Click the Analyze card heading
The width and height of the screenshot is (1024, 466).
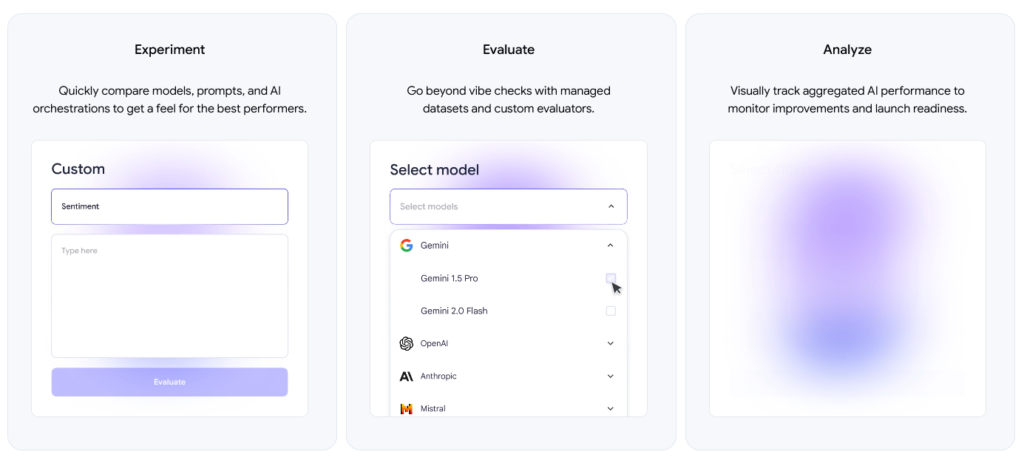click(847, 50)
